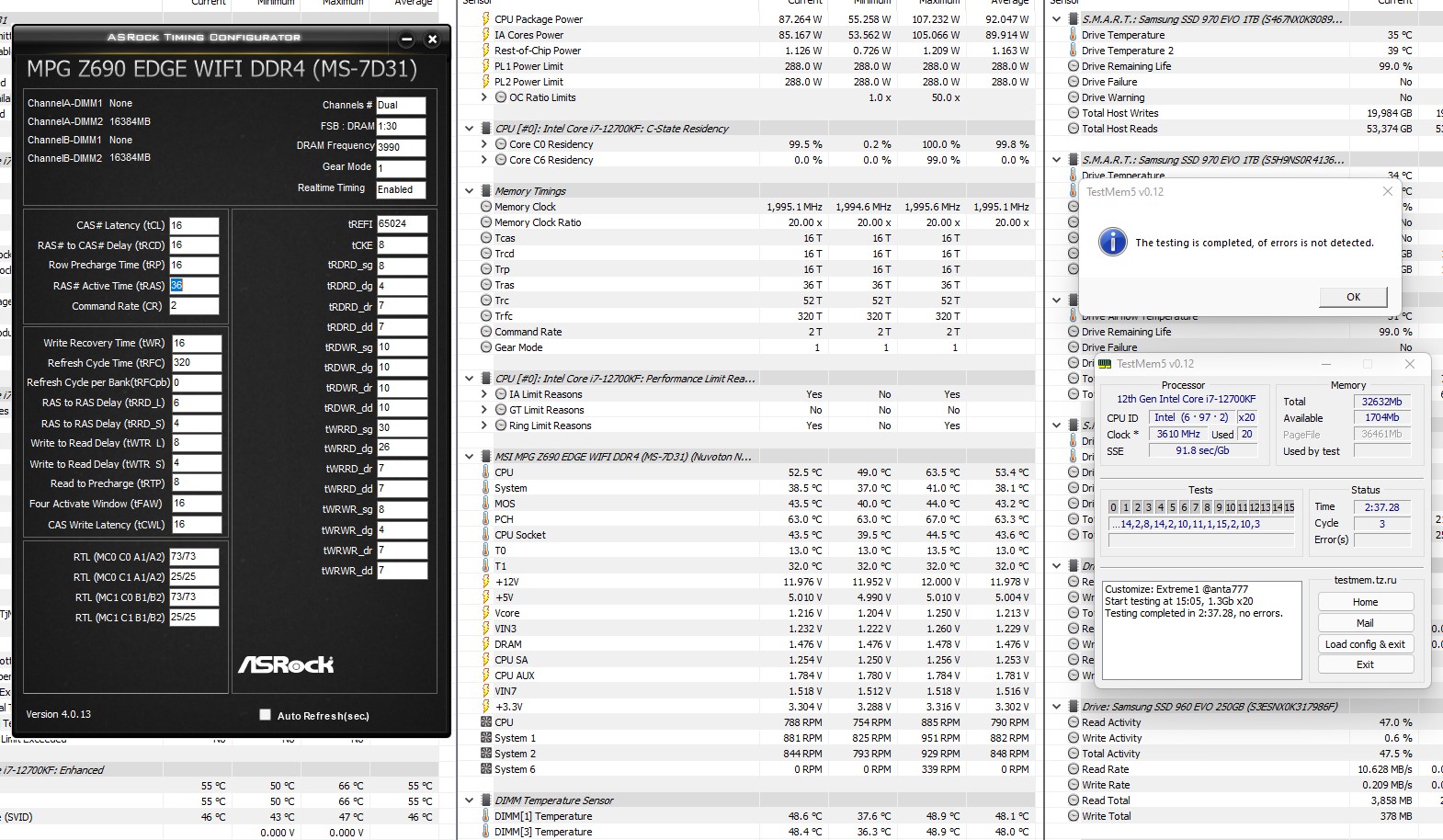Click the Exit button in TestMem5
Screen dimensions: 1443x840
pyautogui.click(x=1365, y=664)
